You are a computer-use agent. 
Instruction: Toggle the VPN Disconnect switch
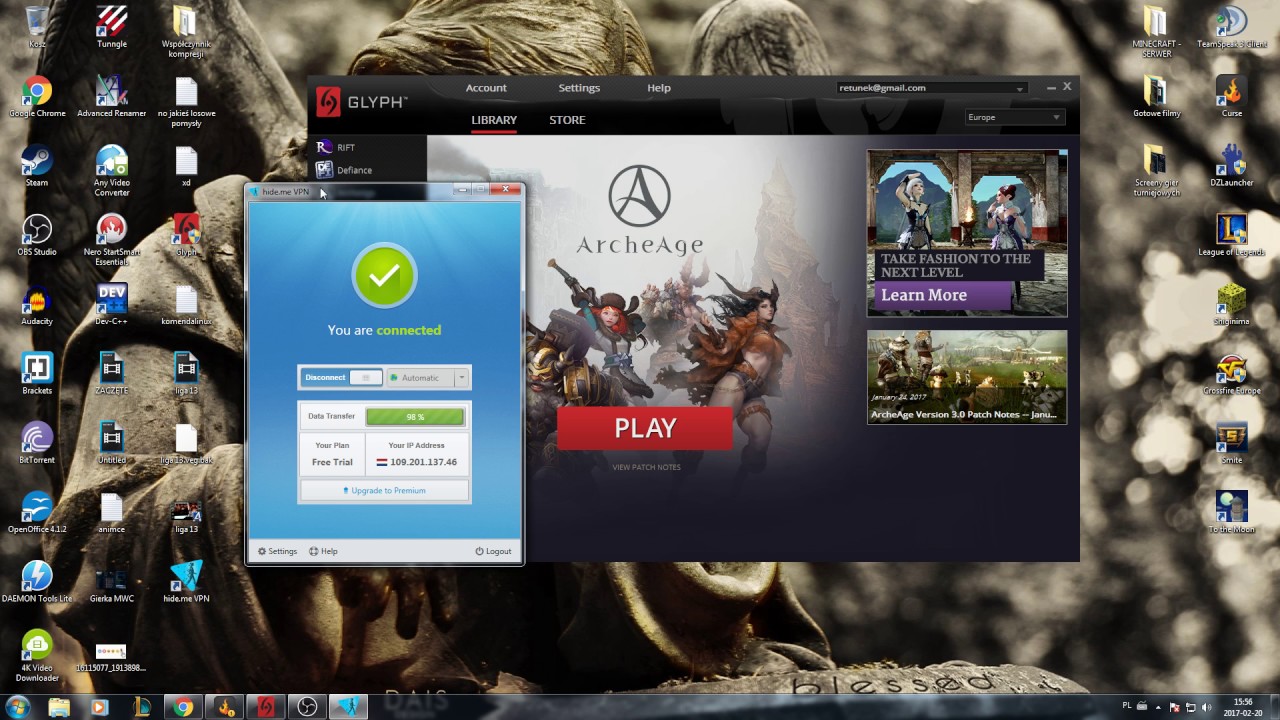point(341,378)
